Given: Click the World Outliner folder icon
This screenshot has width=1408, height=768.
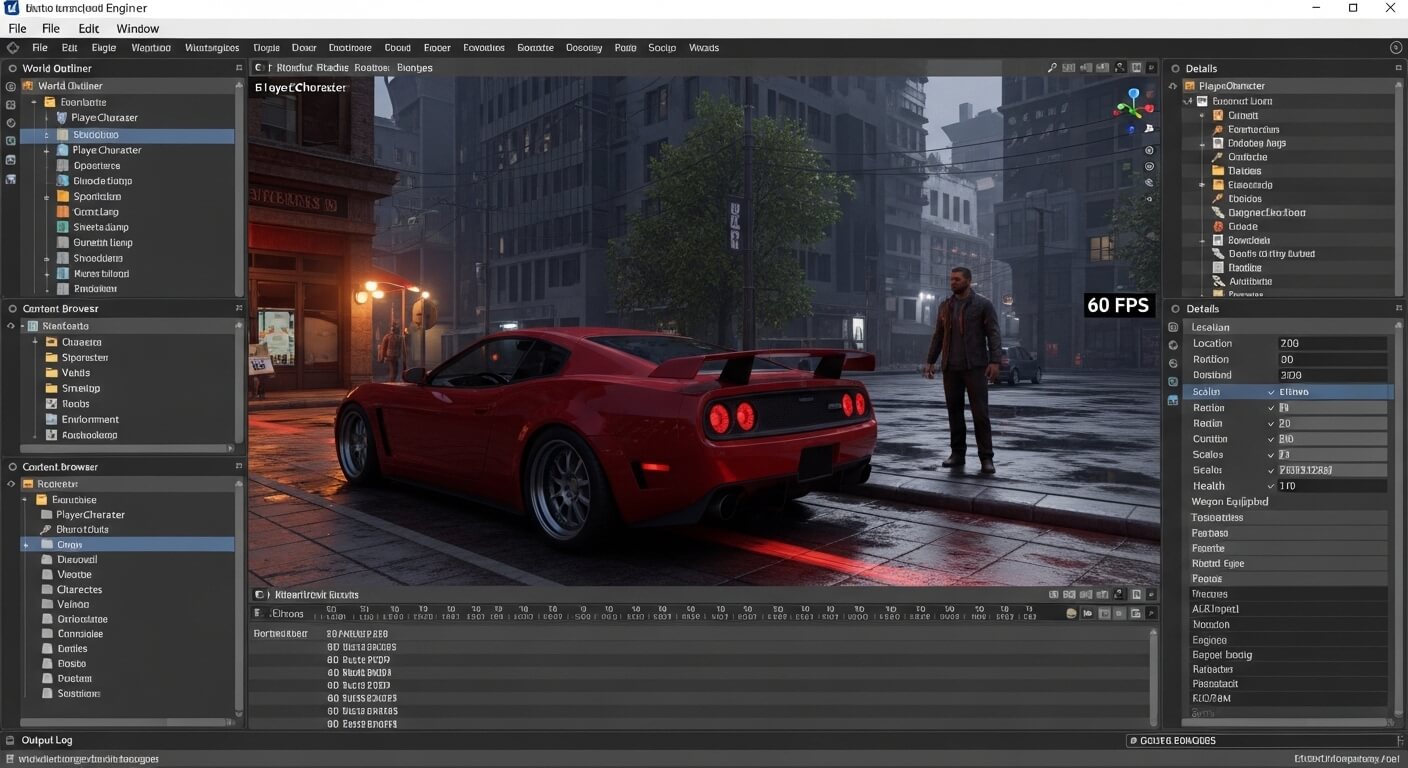Looking at the screenshot, I should pyautogui.click(x=27, y=86).
